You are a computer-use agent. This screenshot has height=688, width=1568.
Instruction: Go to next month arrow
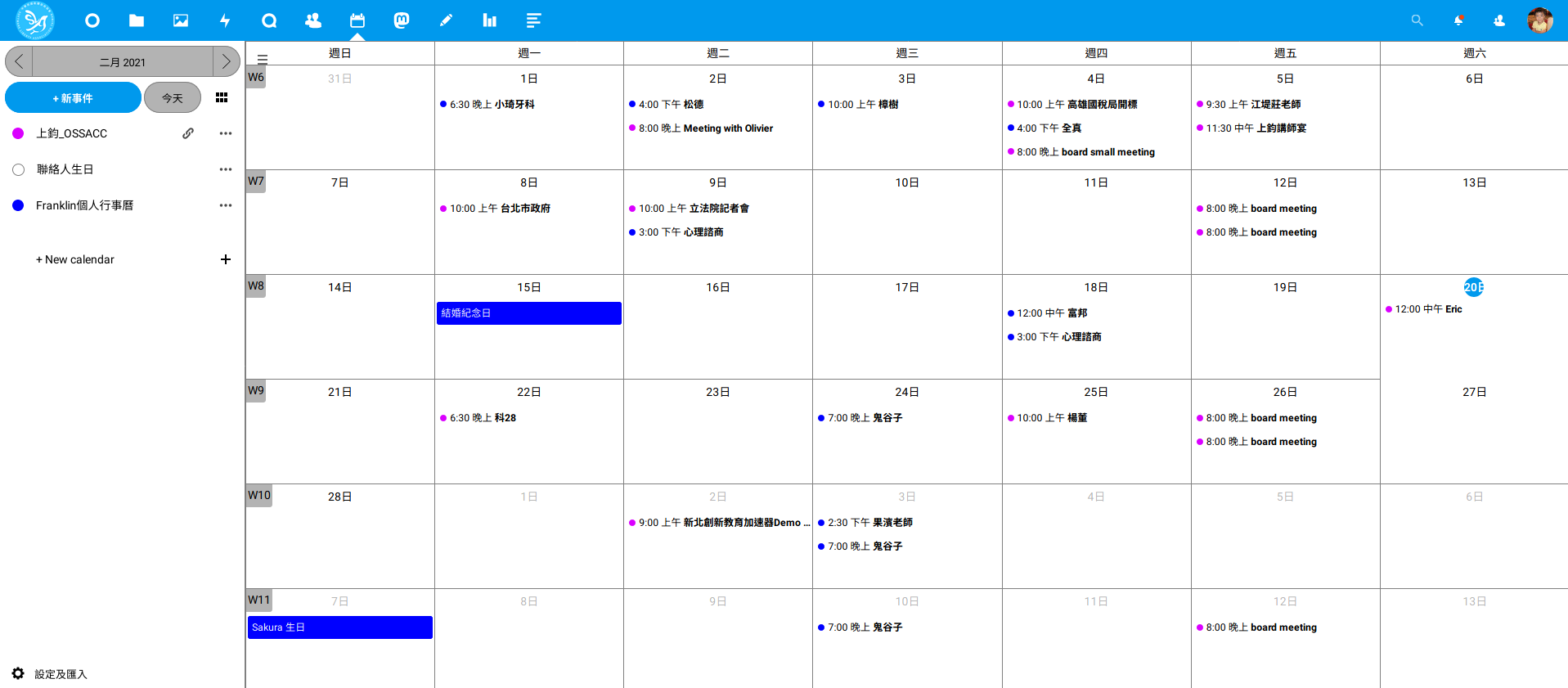coord(227,61)
